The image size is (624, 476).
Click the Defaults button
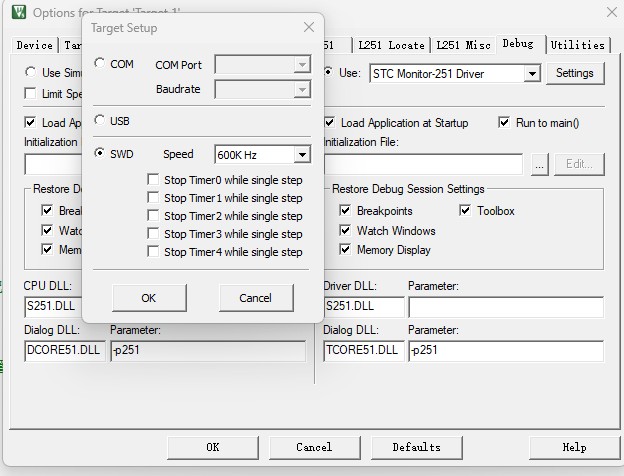pos(416,447)
